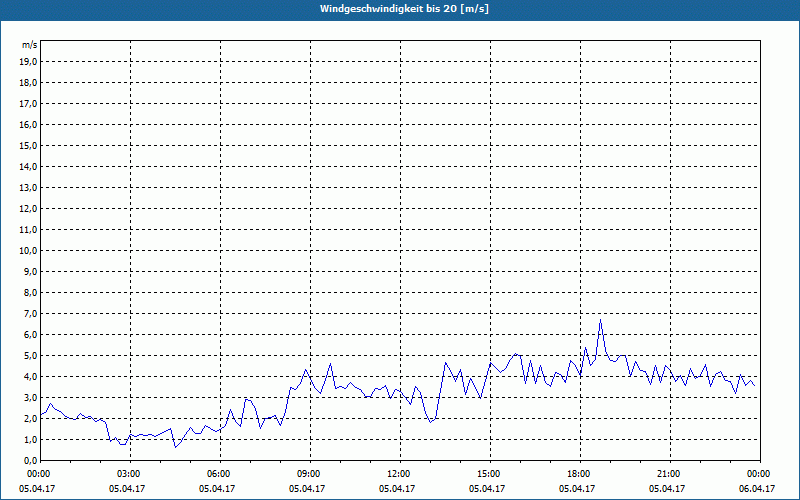Pick the 0,0 y-axis label
This screenshot has width=800, height=500.
click(x=31, y=461)
